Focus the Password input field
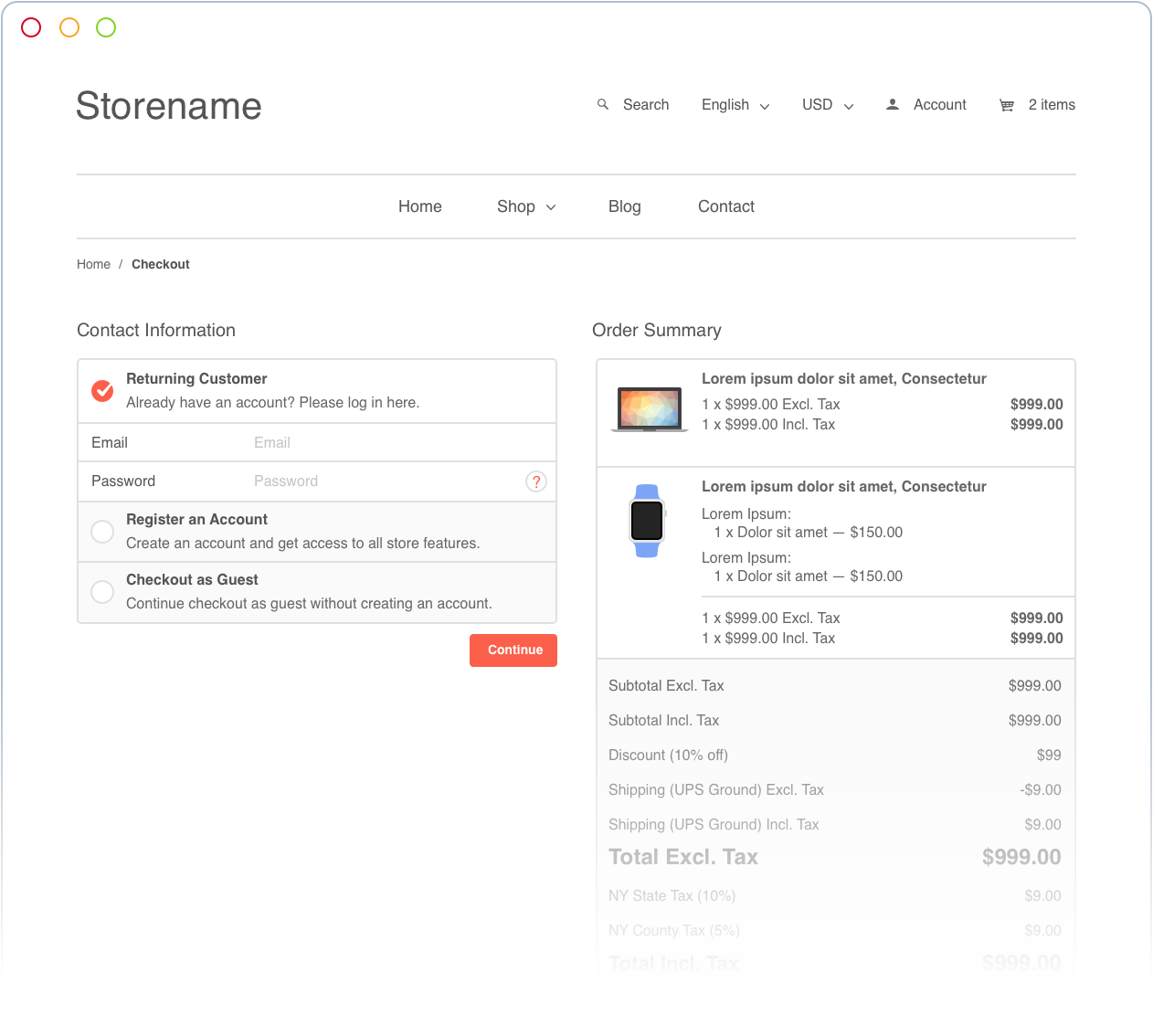The image size is (1153, 1036). click(384, 481)
